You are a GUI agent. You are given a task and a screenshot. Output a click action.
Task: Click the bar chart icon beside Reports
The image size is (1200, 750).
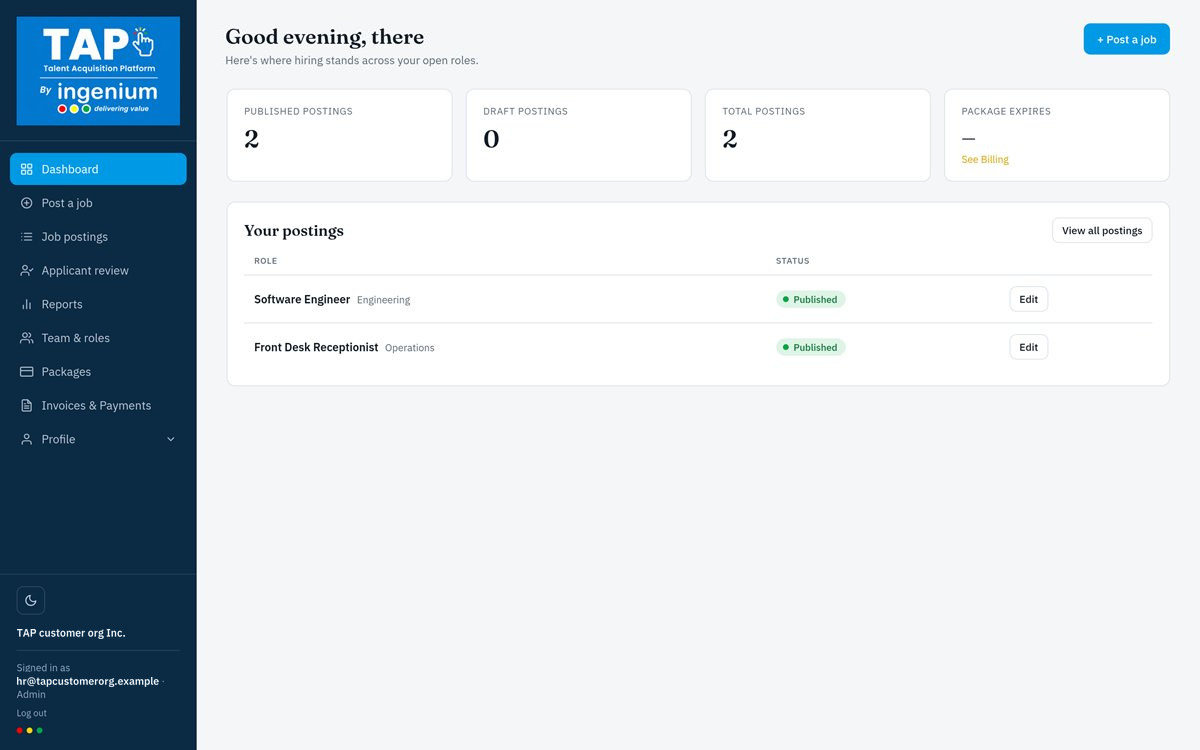(x=27, y=304)
